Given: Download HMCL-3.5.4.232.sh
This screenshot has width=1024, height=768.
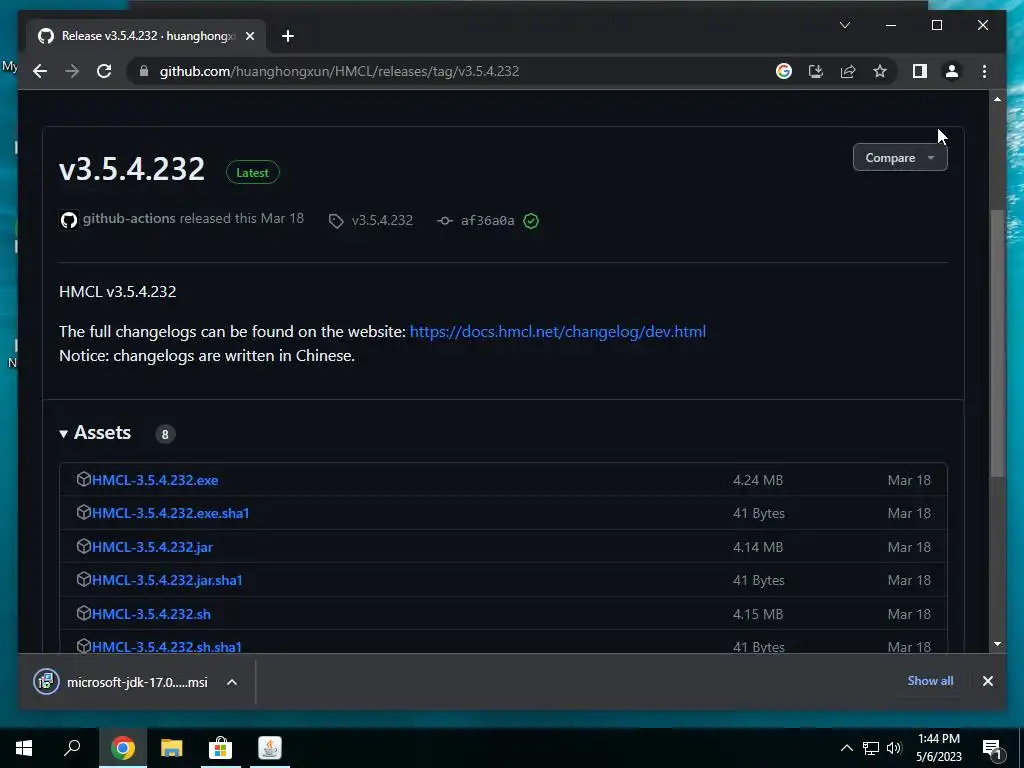Looking at the screenshot, I should pyautogui.click(x=151, y=614).
